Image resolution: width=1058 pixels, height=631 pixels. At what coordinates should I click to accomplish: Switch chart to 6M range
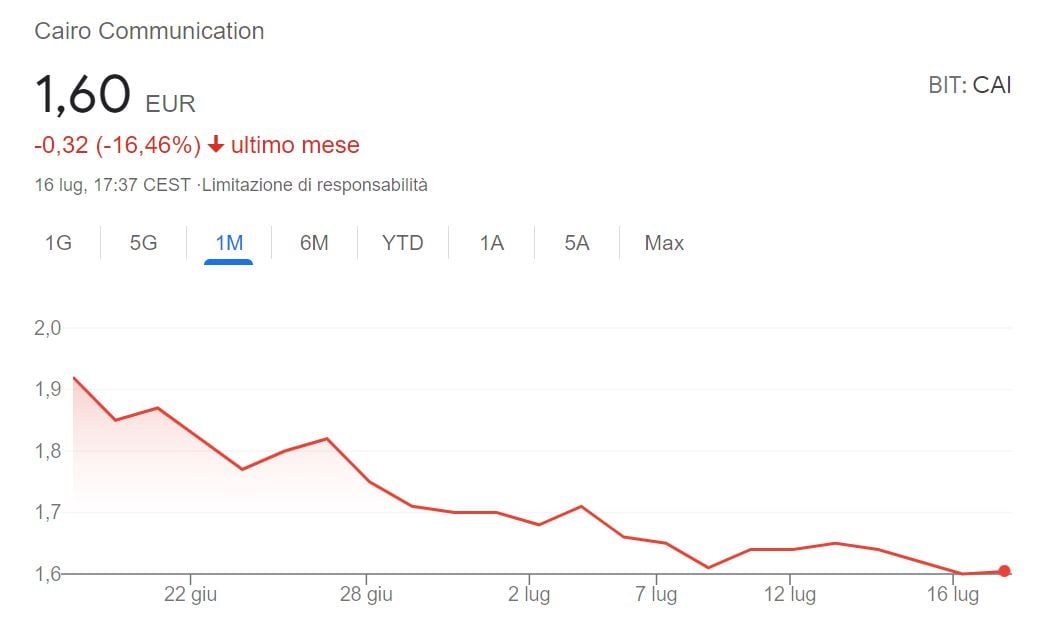(x=314, y=243)
